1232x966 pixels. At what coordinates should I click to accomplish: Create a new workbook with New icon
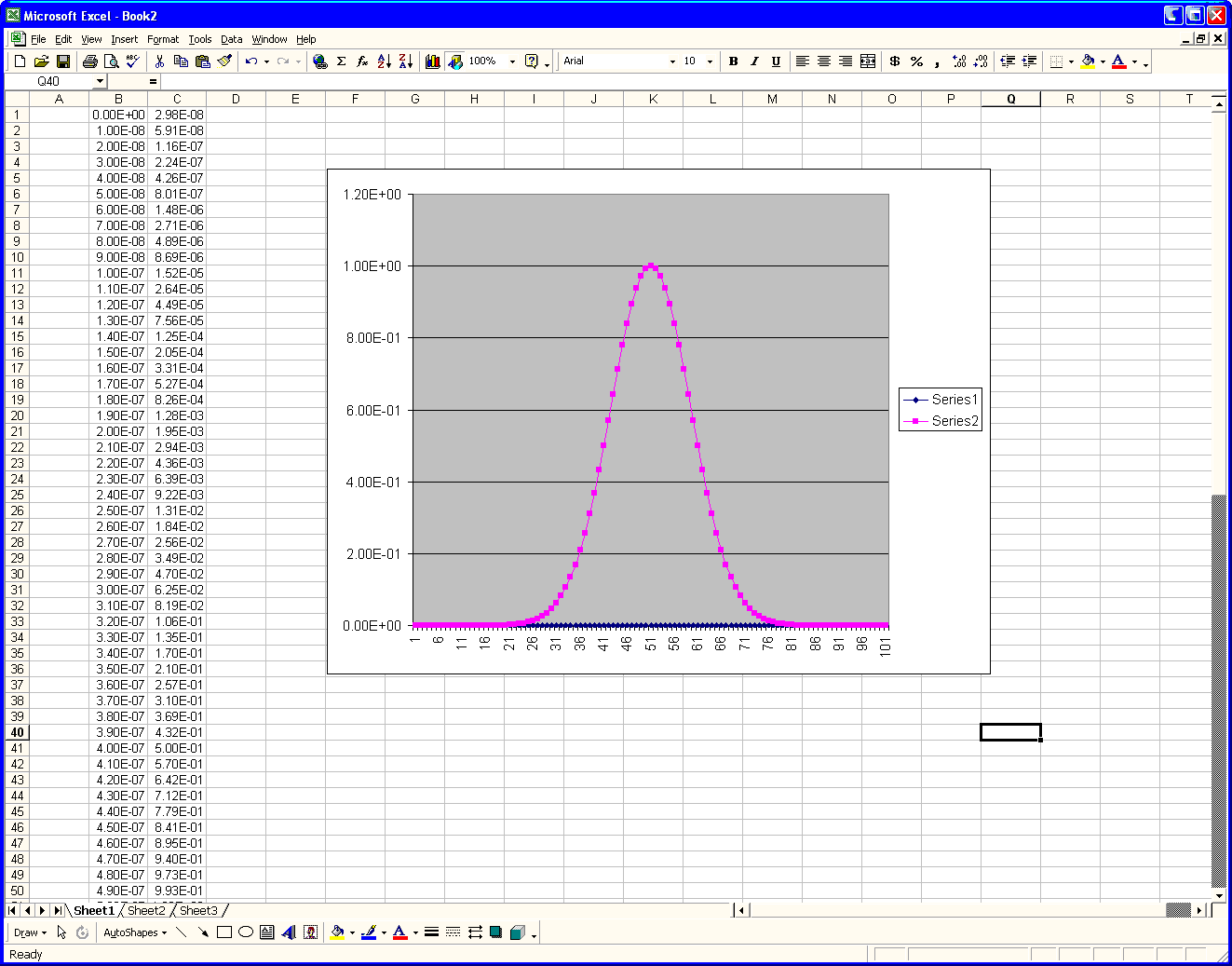tap(20, 61)
